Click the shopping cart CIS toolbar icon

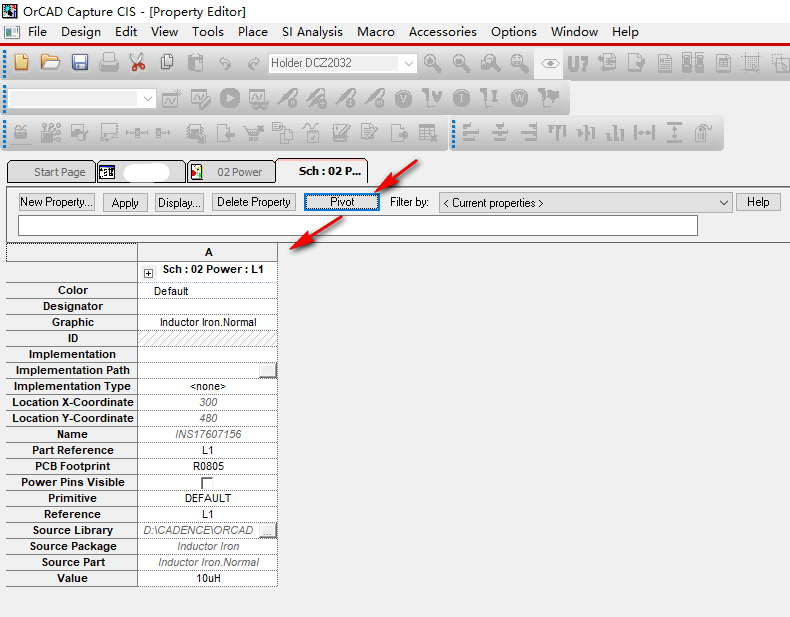pos(253,133)
